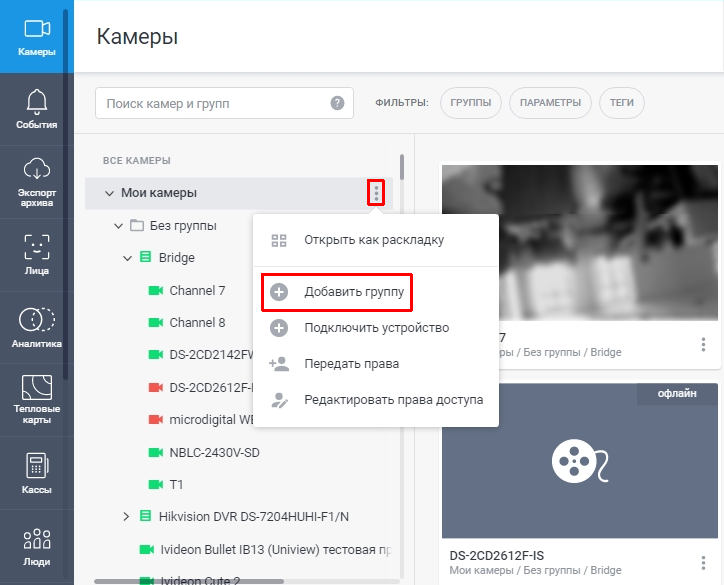Toggle the ГРУППЫ filter
Viewport: 724px width, 585px height.
pyautogui.click(x=471, y=103)
